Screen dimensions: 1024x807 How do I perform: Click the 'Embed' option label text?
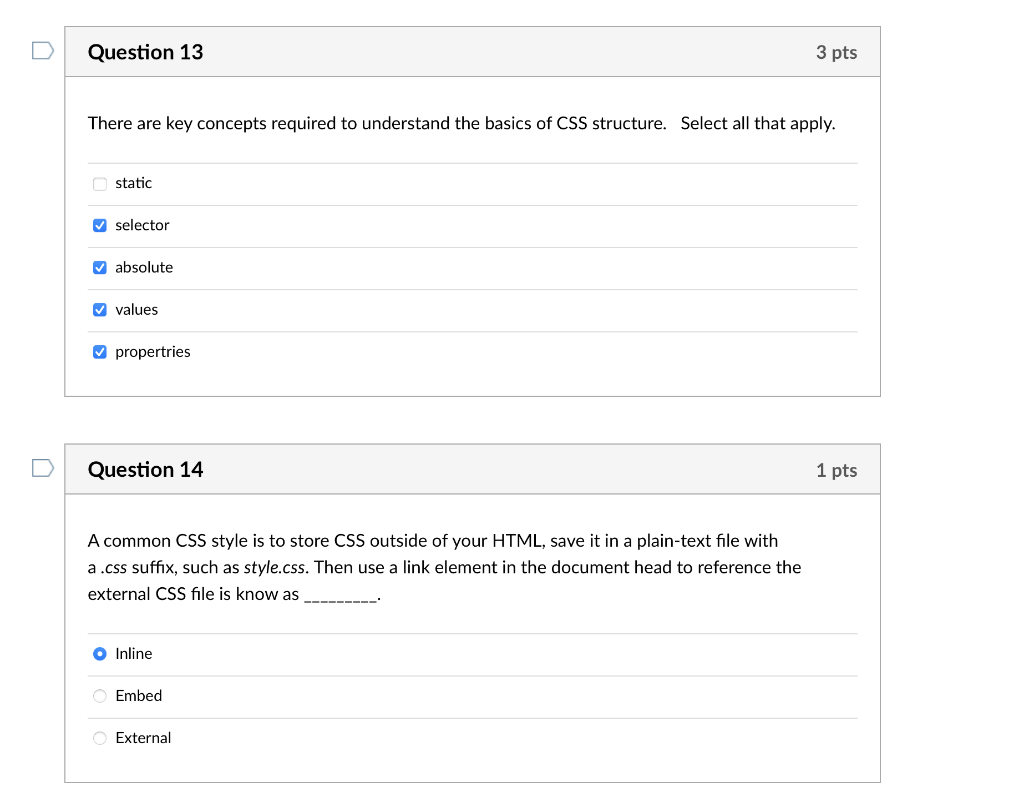click(139, 696)
